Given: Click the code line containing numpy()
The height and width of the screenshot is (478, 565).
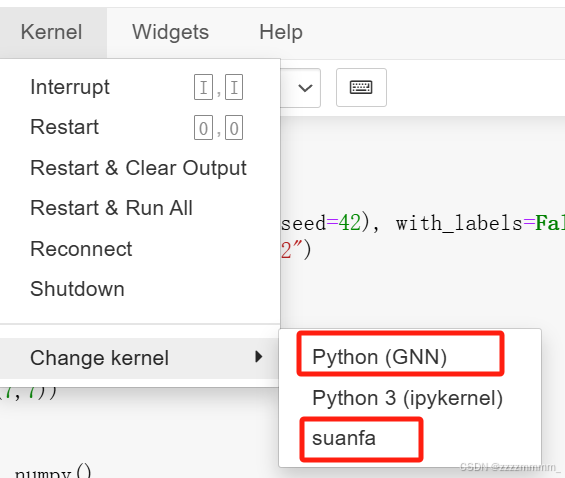Looking at the screenshot, I should tap(53, 471).
